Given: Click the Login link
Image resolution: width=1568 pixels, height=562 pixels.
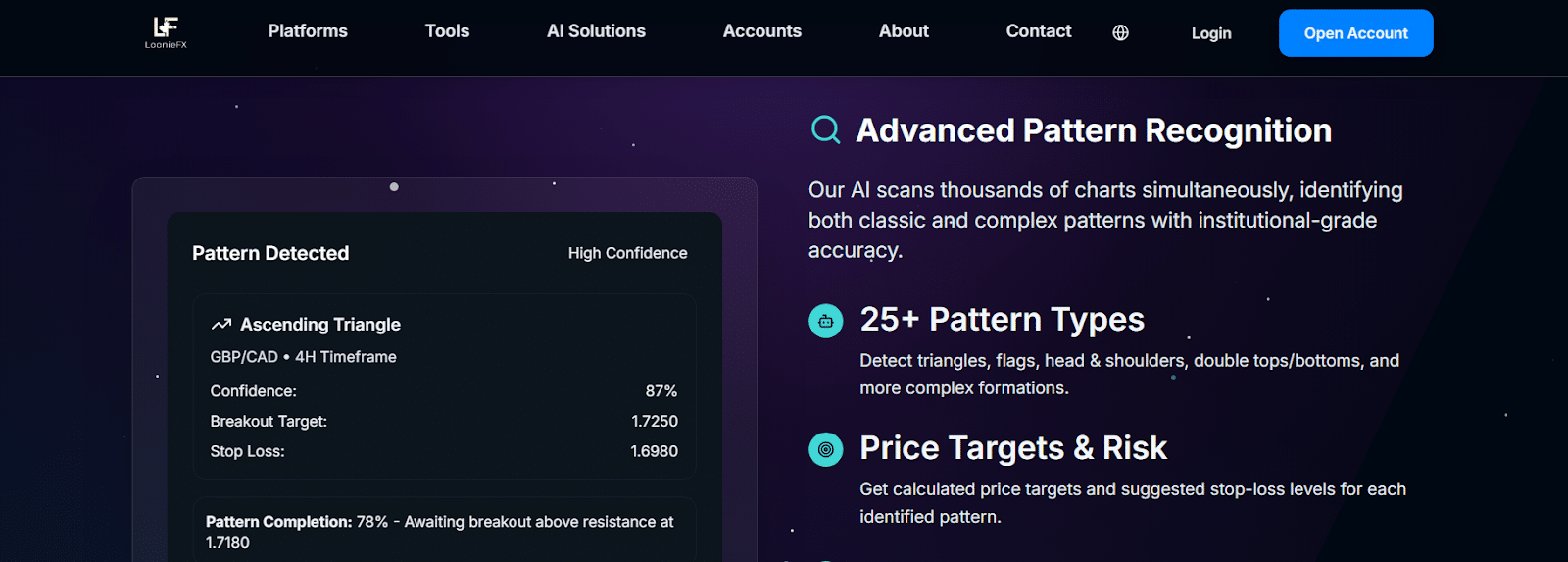Looking at the screenshot, I should click(x=1210, y=33).
